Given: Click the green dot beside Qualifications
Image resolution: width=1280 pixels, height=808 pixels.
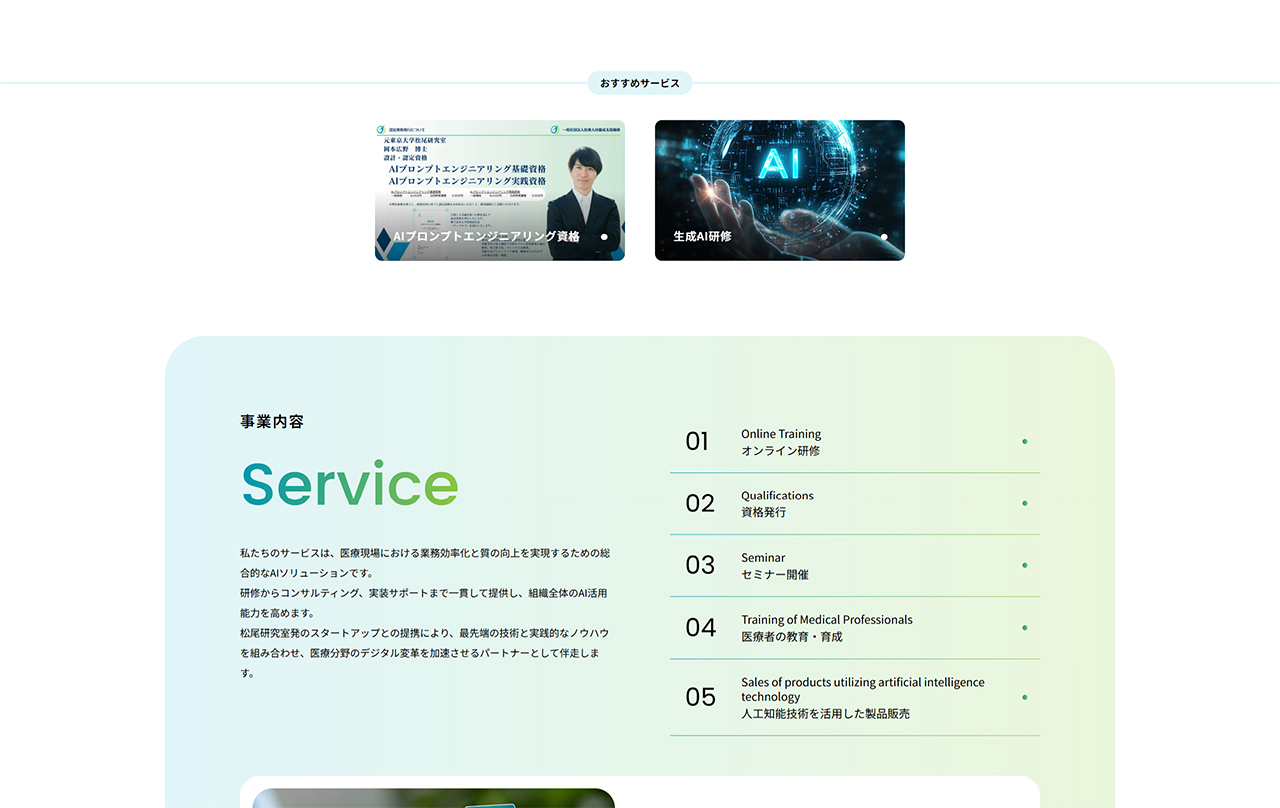Looking at the screenshot, I should click(x=1024, y=503).
